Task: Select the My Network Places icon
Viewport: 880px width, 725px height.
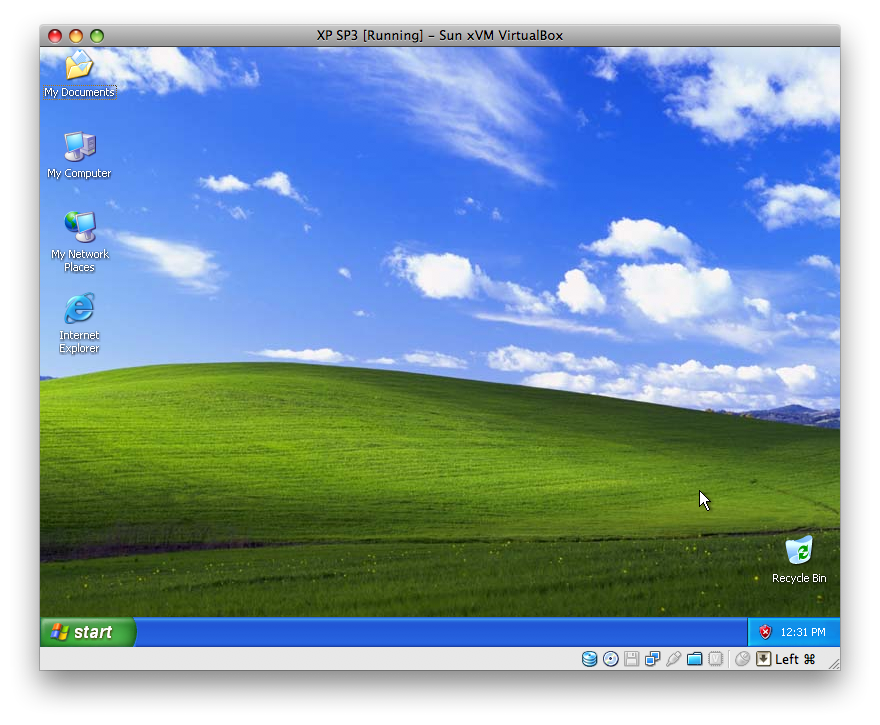Action: [x=80, y=242]
